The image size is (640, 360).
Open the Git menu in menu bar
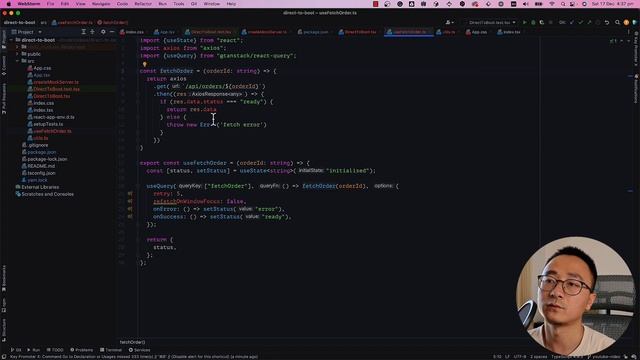(194, 4)
